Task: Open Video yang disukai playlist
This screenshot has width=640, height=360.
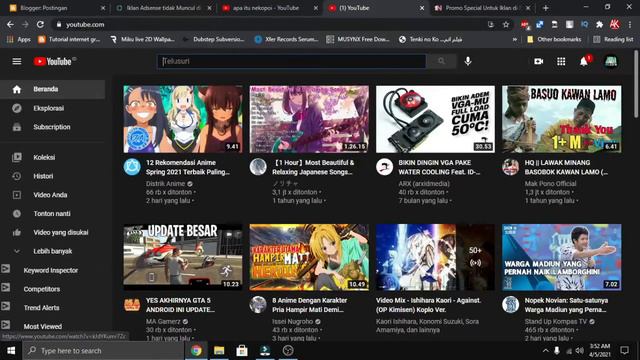Action: [x=53, y=232]
